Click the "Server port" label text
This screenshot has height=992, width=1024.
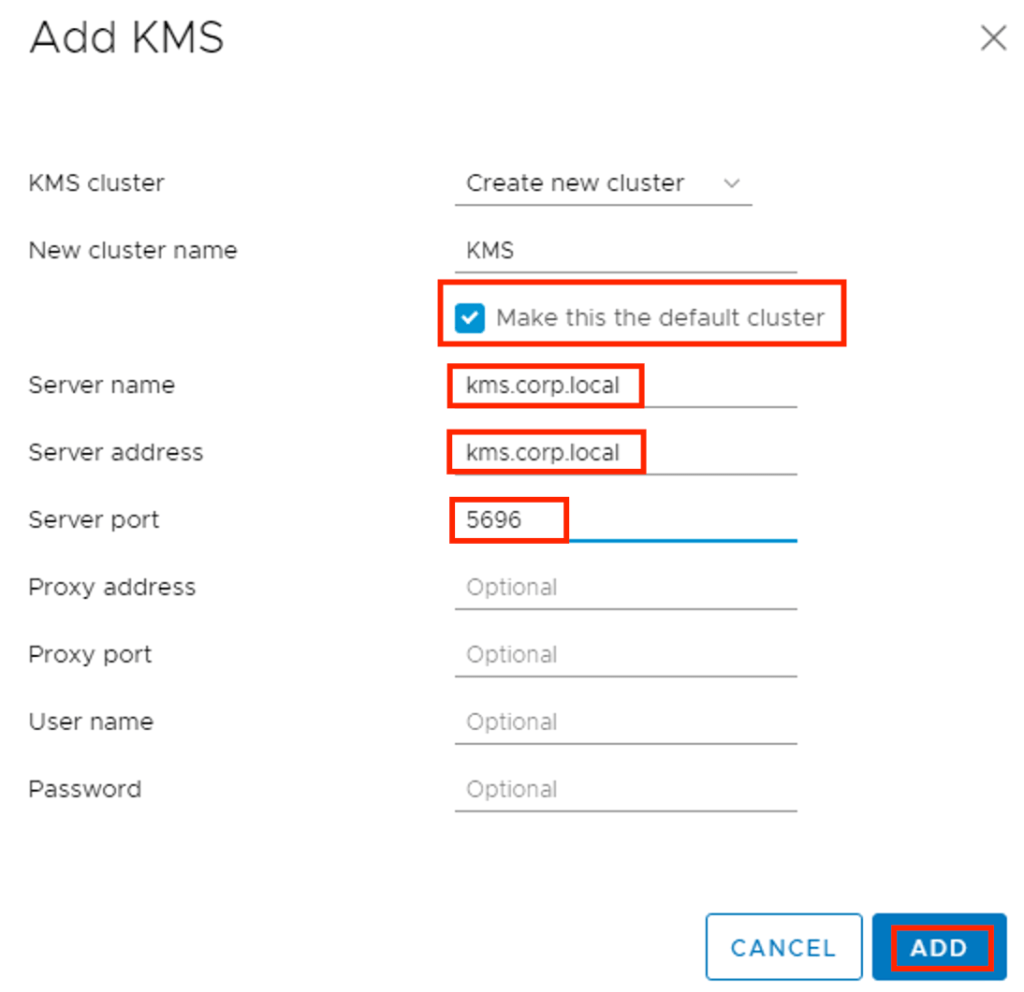[x=94, y=520]
